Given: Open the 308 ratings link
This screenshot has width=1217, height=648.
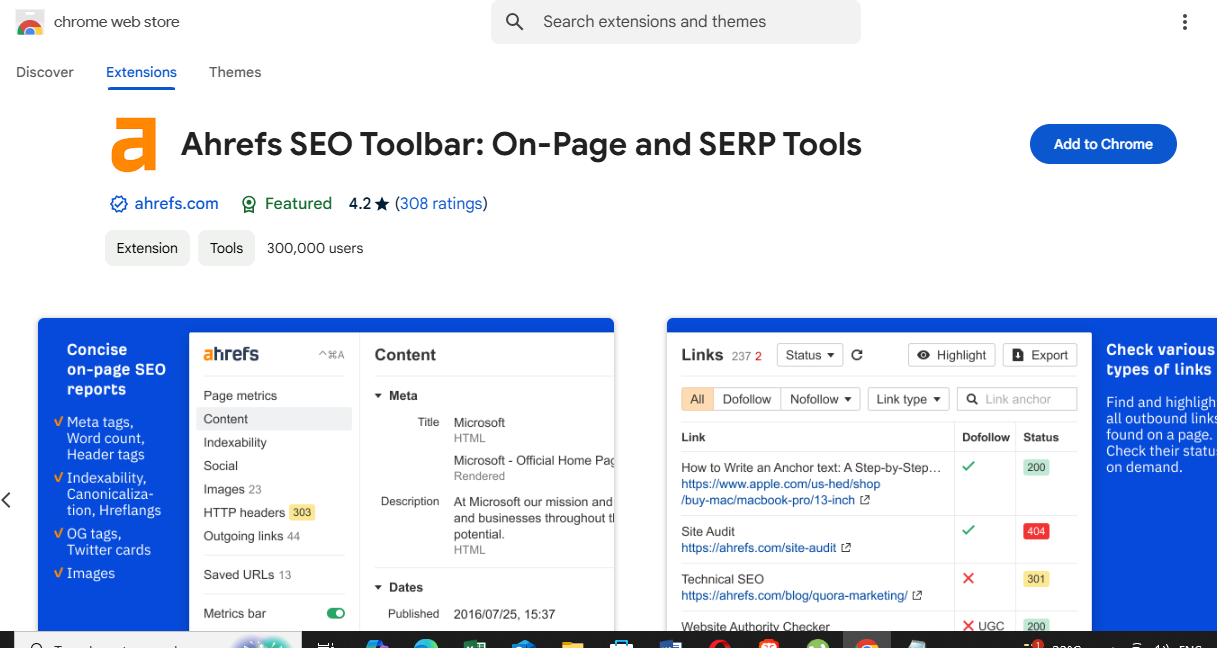Looking at the screenshot, I should pos(441,203).
